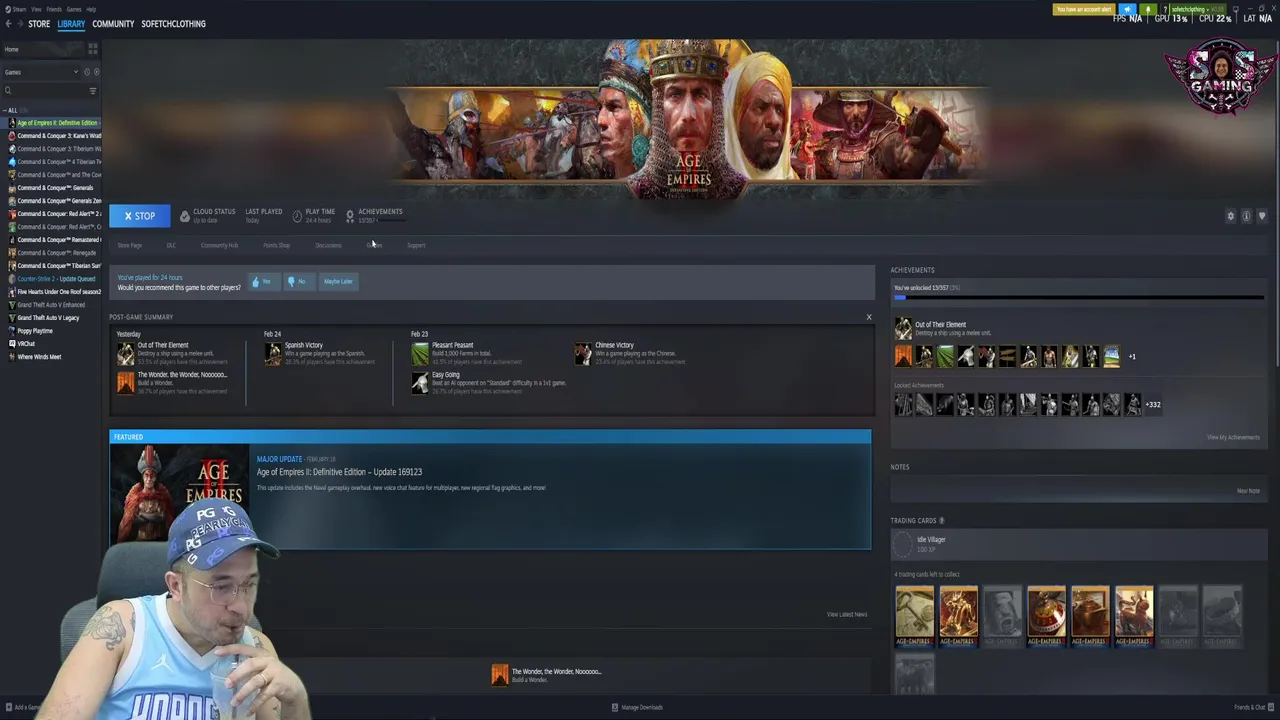Open advanced filters icon beside search
1280x720 pixels.
[x=93, y=91]
